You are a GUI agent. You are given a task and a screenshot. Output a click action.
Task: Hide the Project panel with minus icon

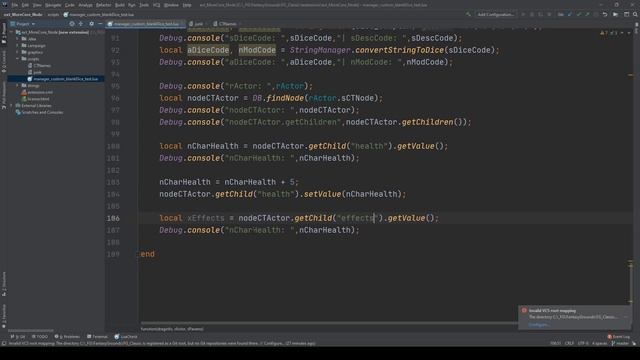100,24
